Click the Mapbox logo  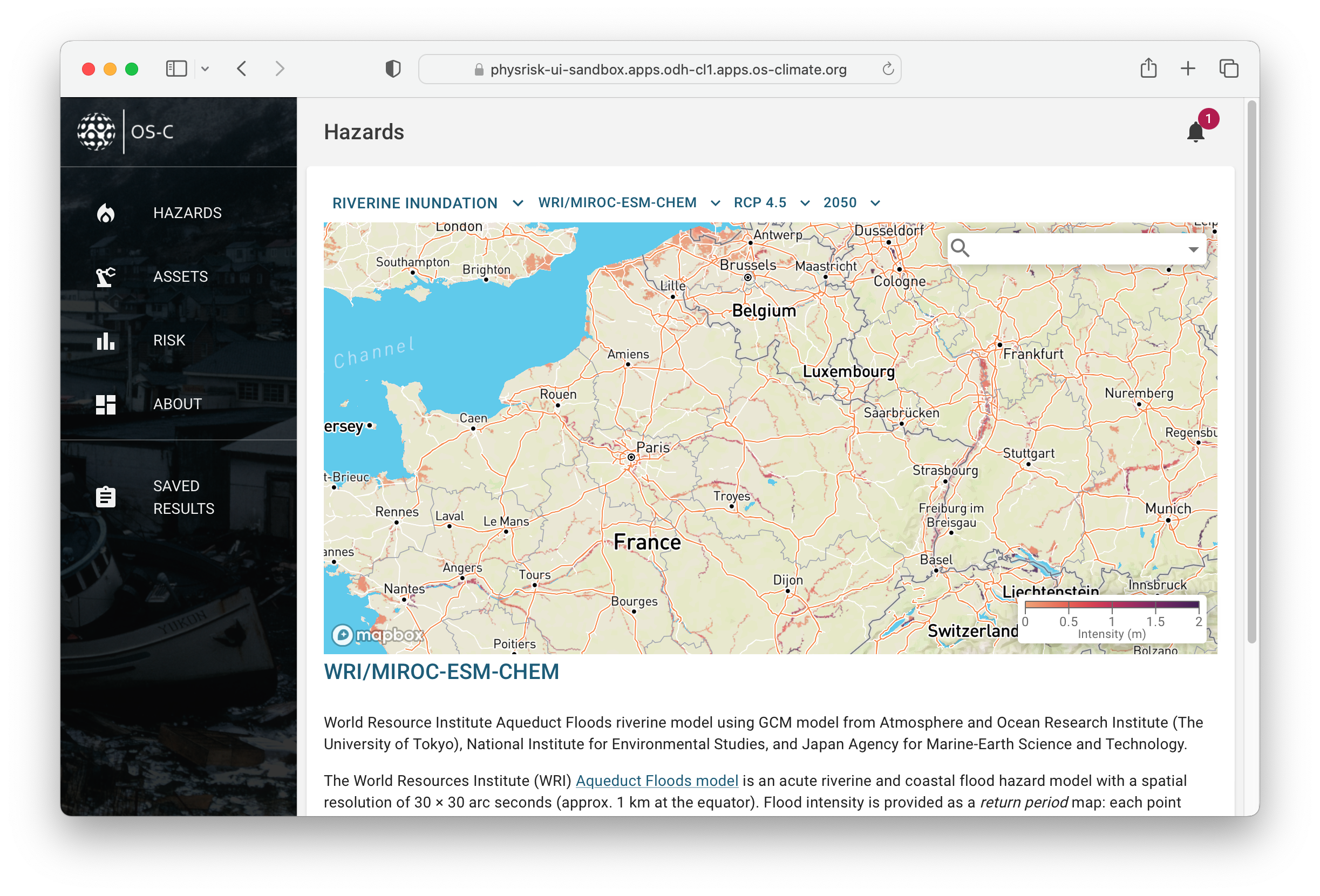[378, 634]
